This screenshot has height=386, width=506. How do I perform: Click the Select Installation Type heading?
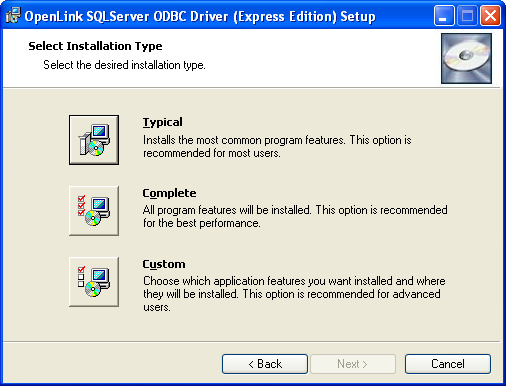click(95, 46)
